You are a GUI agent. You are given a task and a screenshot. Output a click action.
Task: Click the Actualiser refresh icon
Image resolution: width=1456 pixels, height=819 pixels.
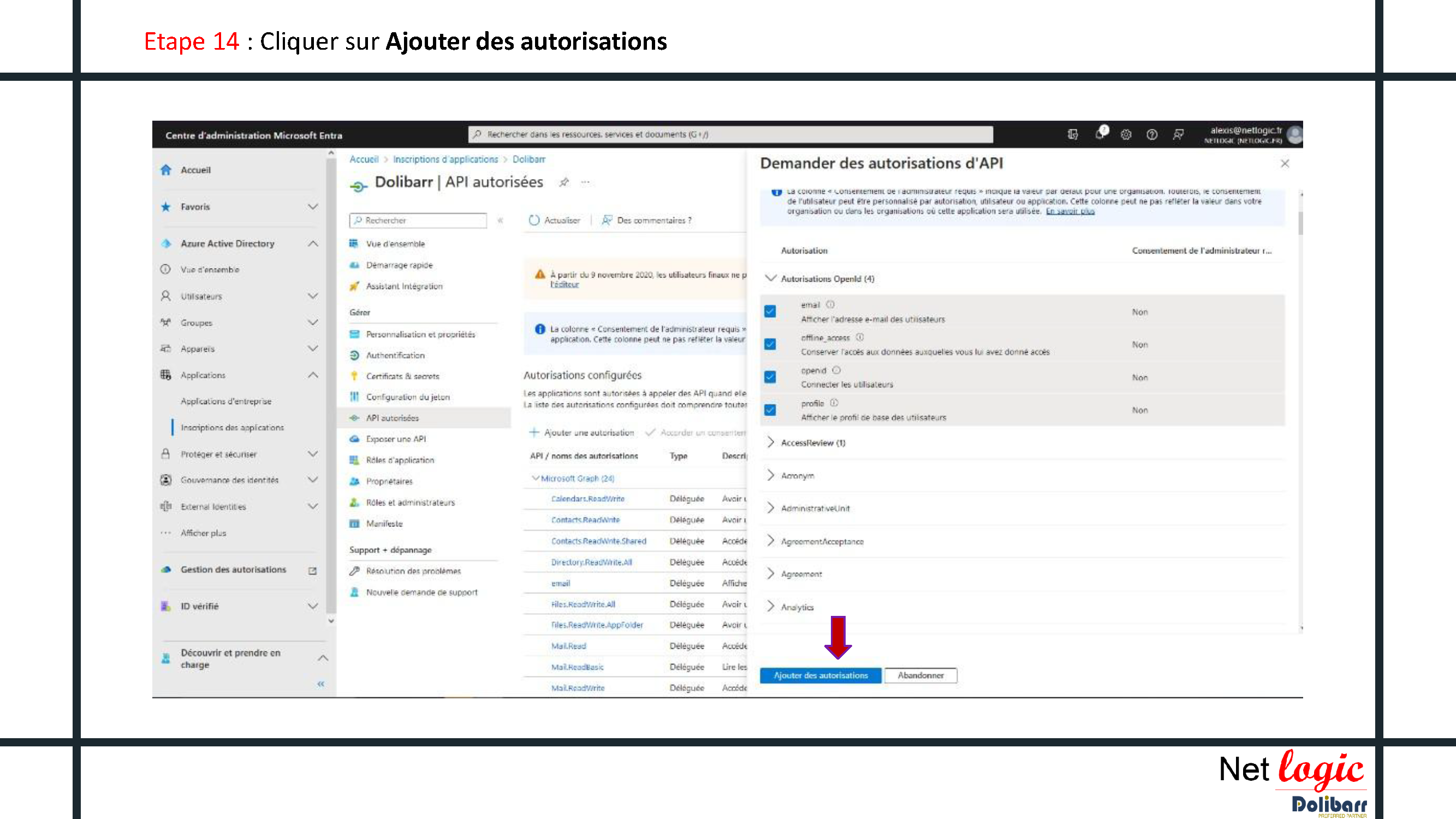click(x=533, y=220)
